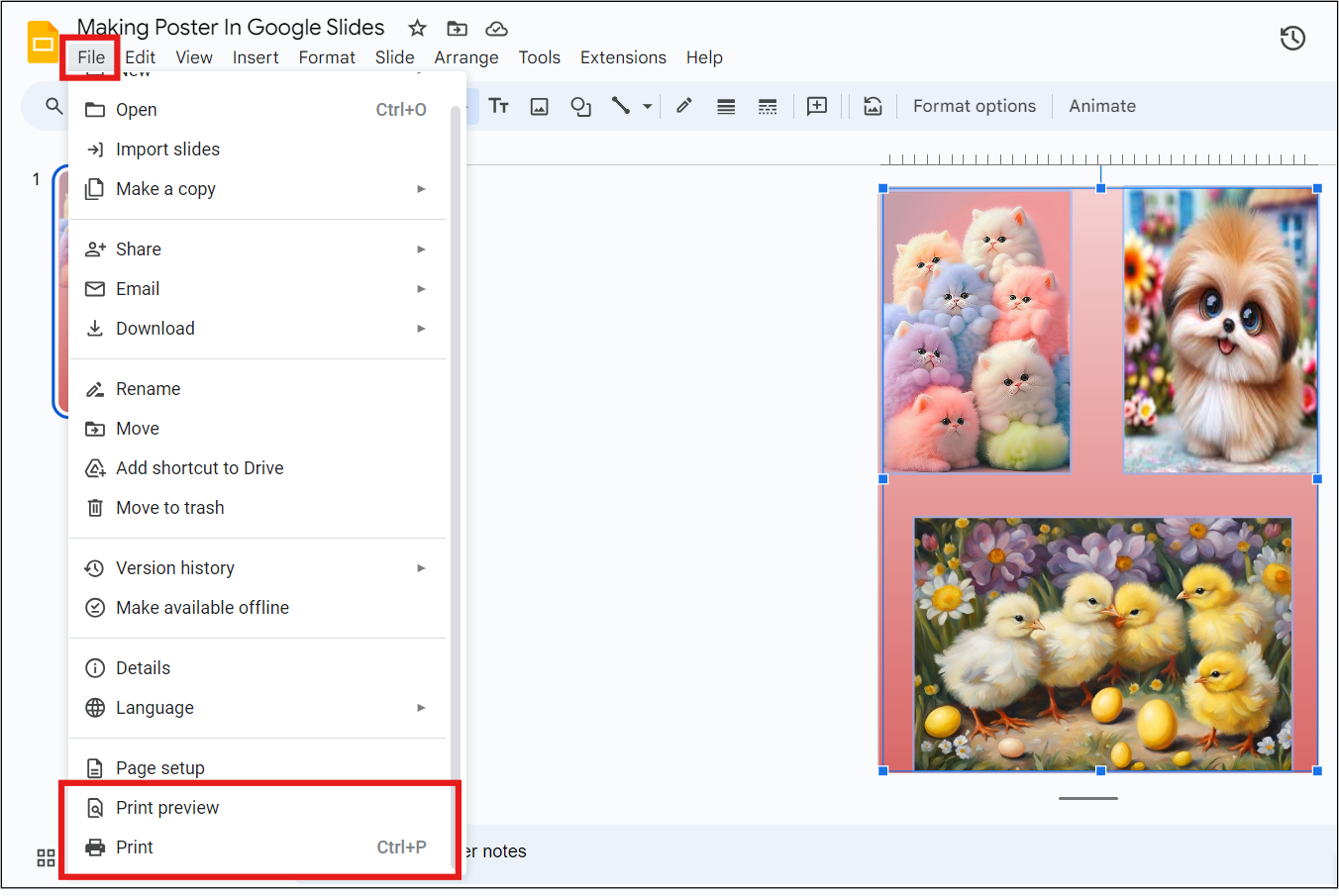Select the Insert image toolbar icon
The image size is (1339, 896).
tap(539, 106)
